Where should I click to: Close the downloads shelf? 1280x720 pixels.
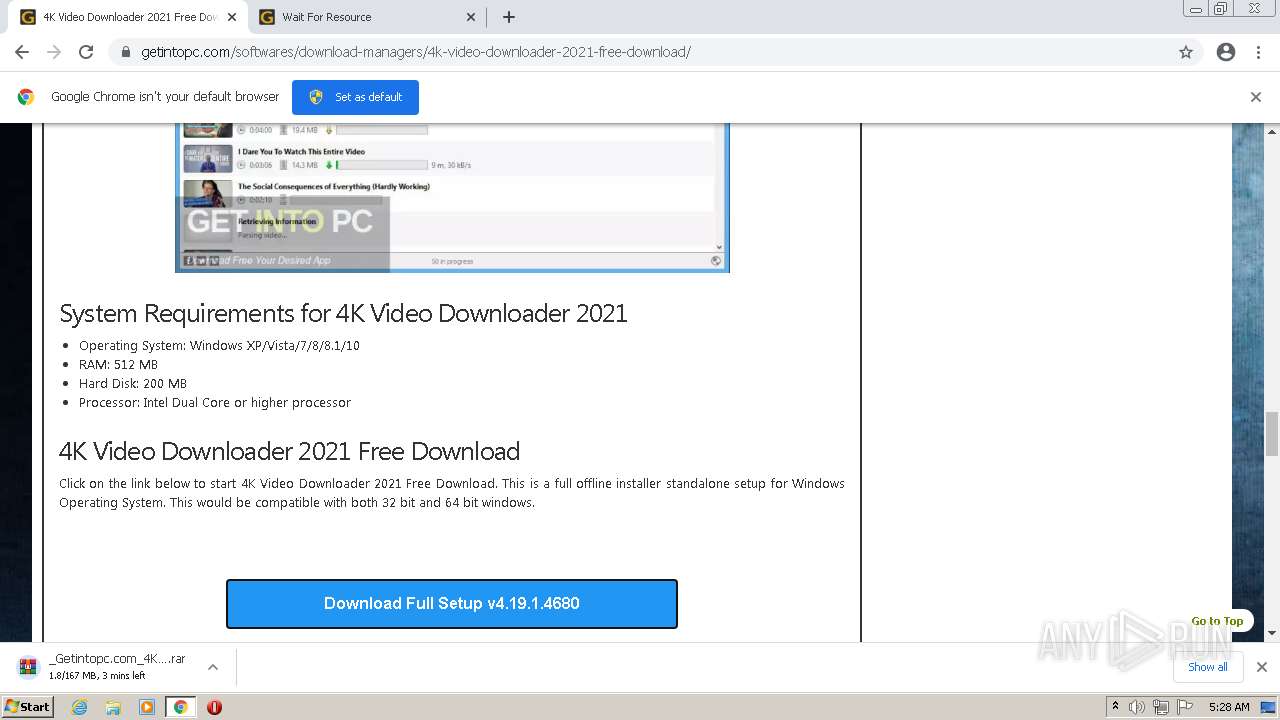click(x=1262, y=667)
